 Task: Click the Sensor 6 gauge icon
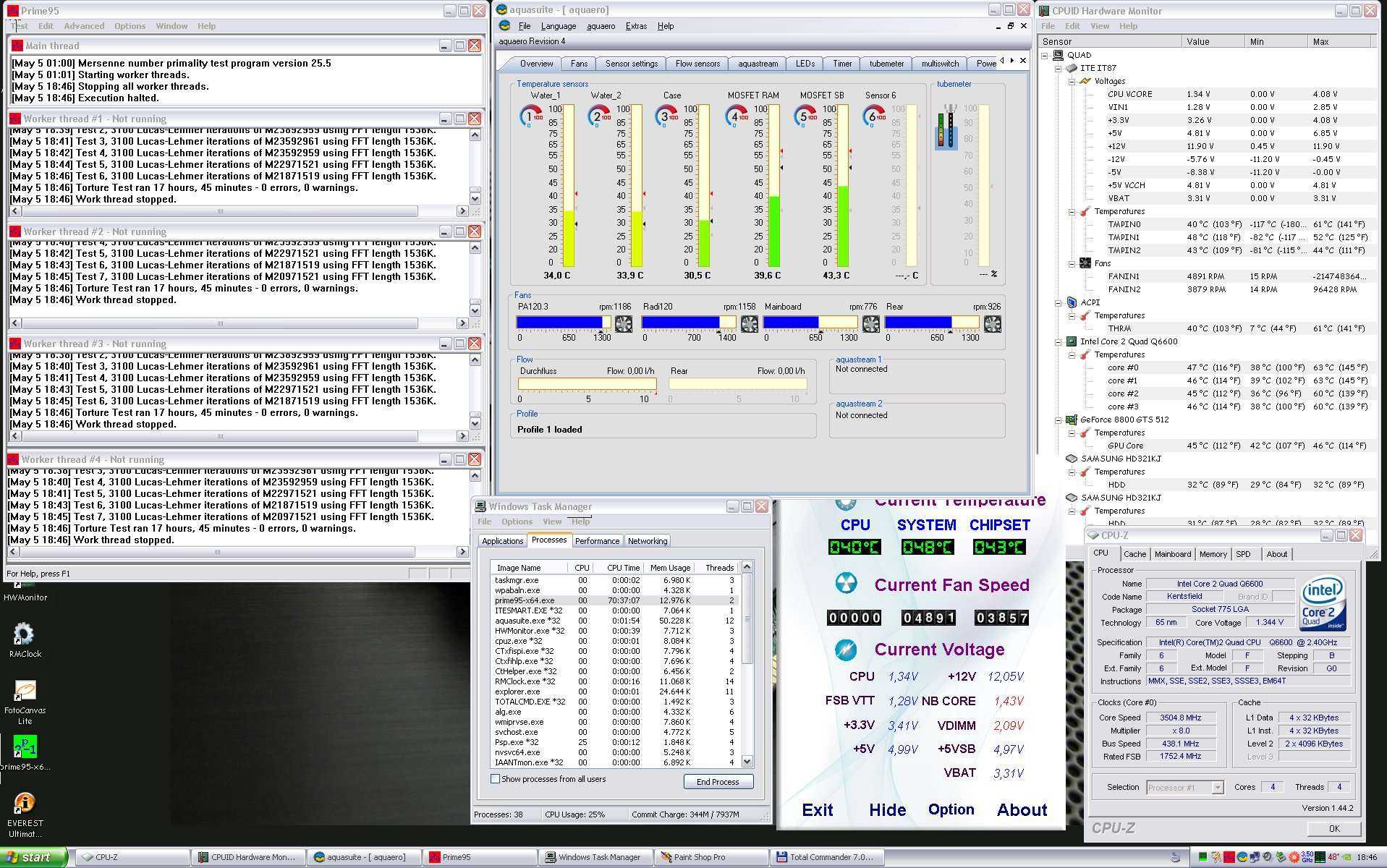pos(874,116)
